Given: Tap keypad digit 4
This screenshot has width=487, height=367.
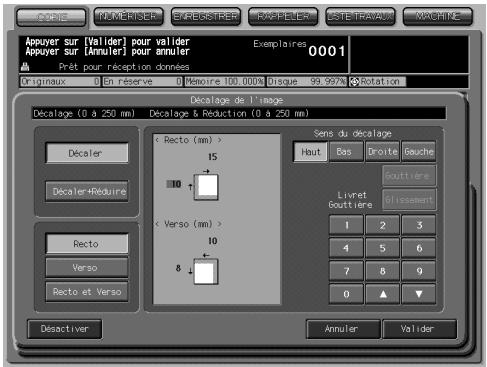Looking at the screenshot, I should click(346, 248).
